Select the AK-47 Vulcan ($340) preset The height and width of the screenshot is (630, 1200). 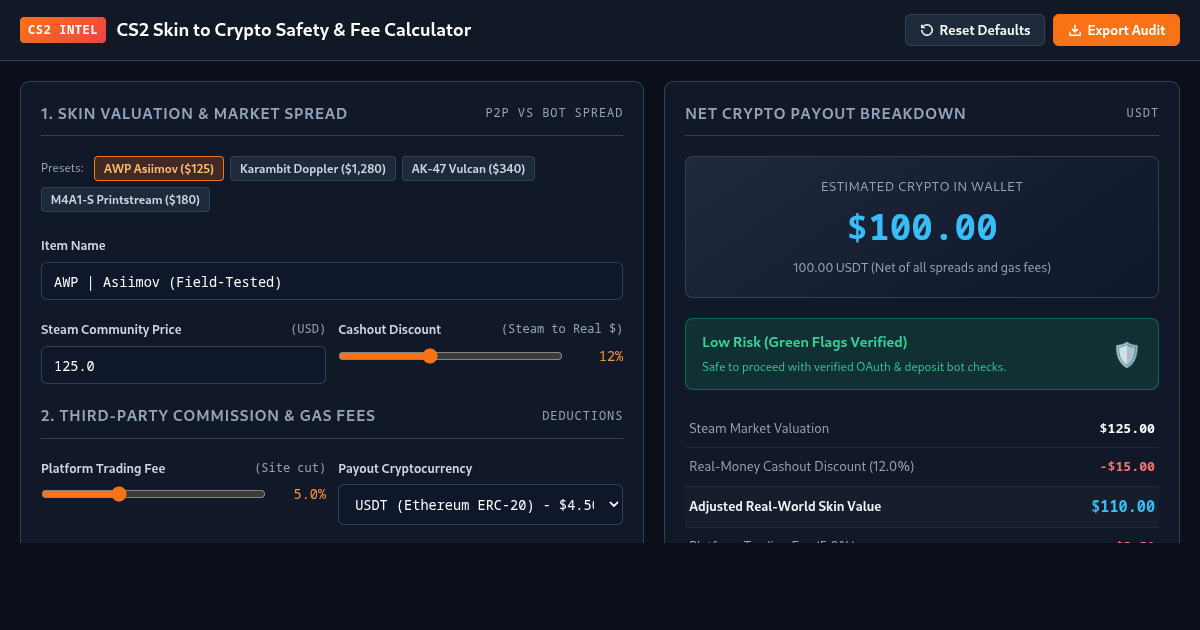click(468, 169)
